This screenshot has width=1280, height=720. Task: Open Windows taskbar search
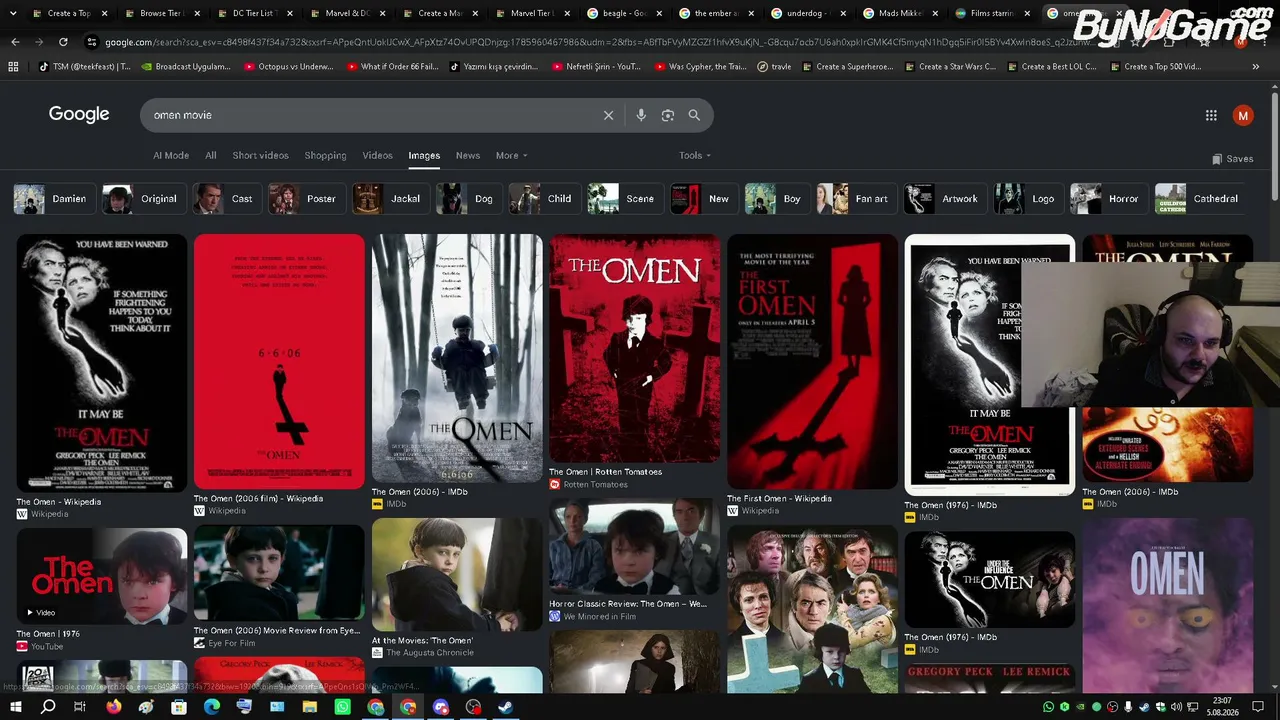pyautogui.click(x=48, y=707)
